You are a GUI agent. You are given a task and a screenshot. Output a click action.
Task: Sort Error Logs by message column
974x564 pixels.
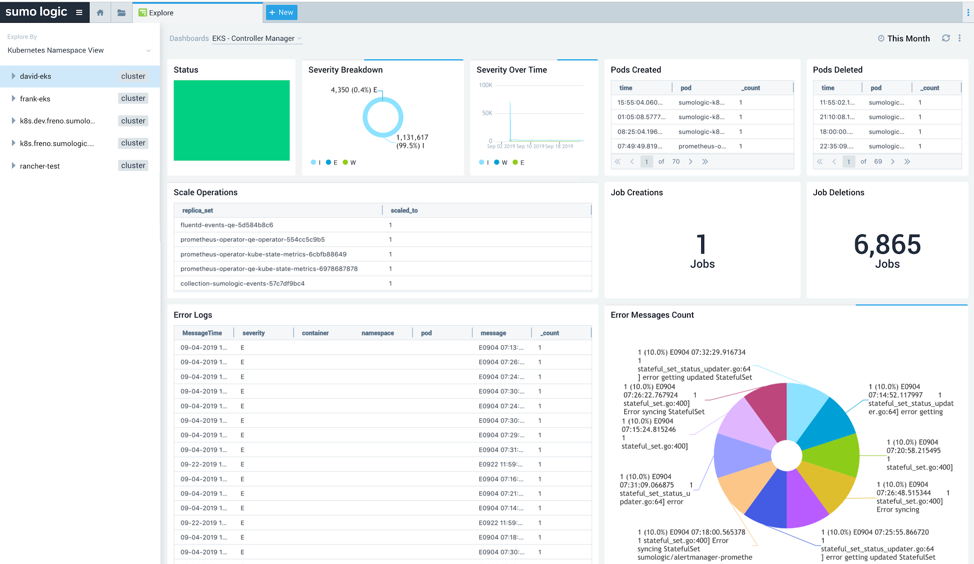pyautogui.click(x=493, y=333)
